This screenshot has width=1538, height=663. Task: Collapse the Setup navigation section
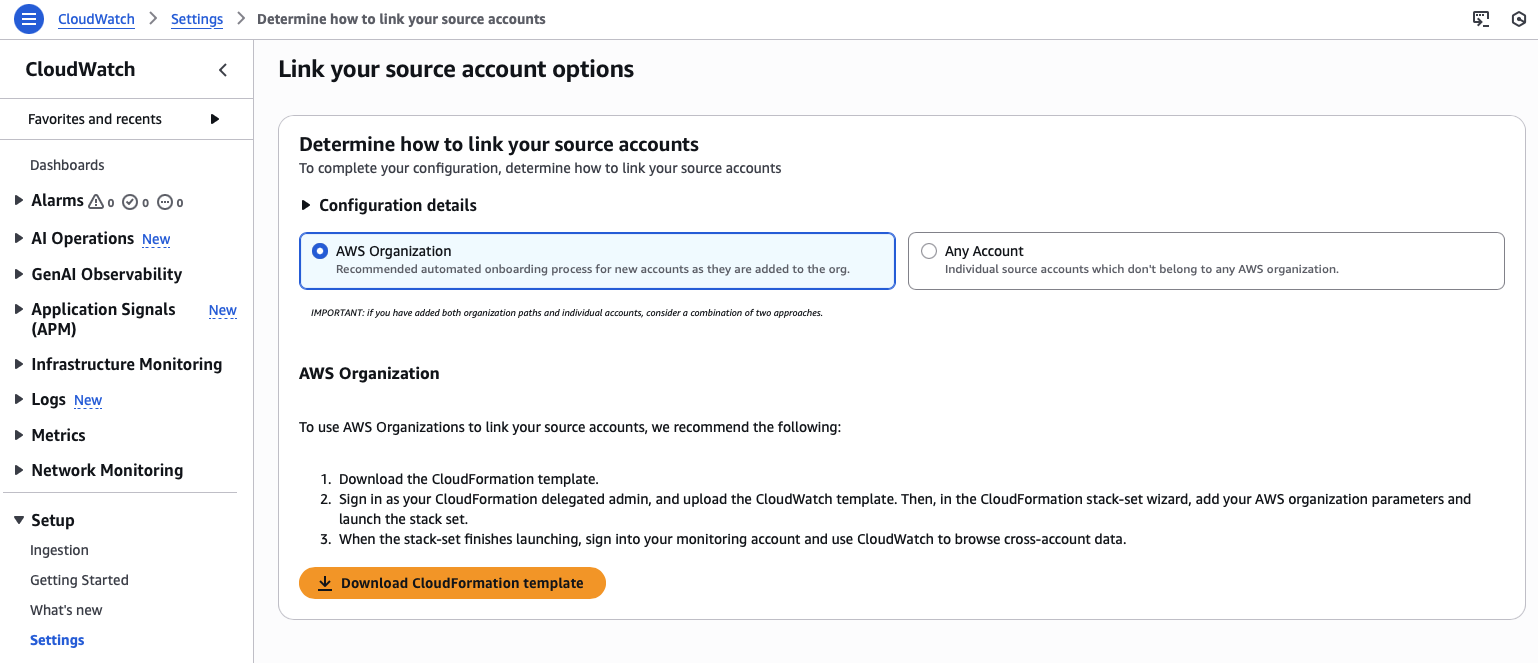(x=19, y=520)
